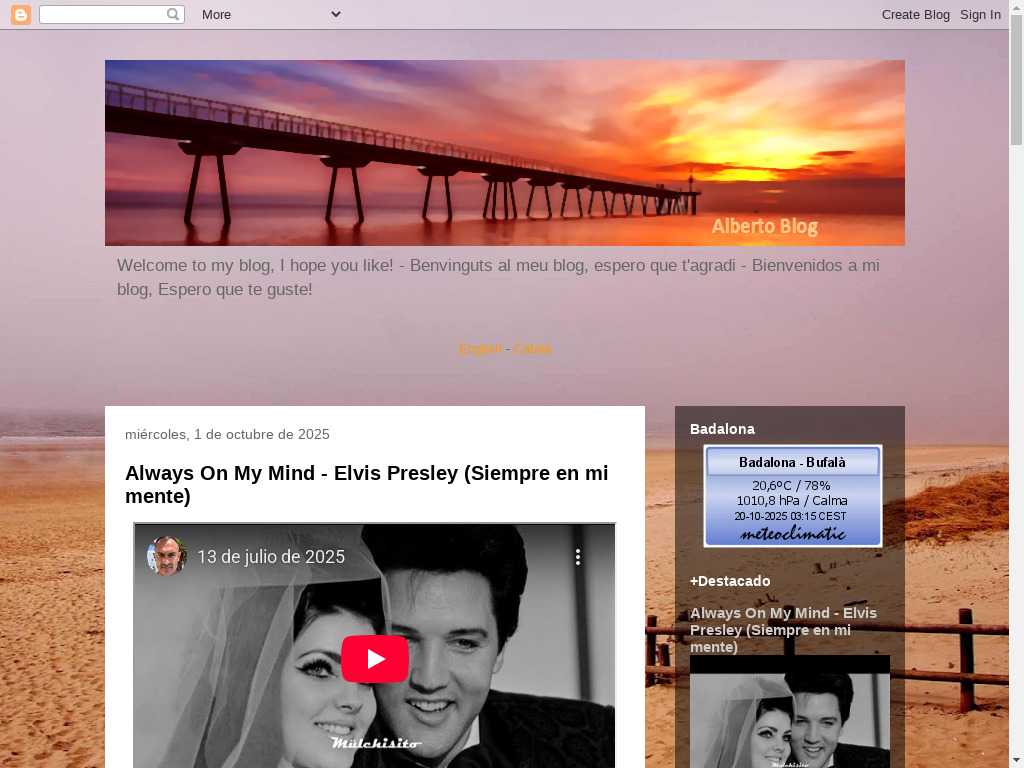Click the Blogger logo icon

(21, 14)
